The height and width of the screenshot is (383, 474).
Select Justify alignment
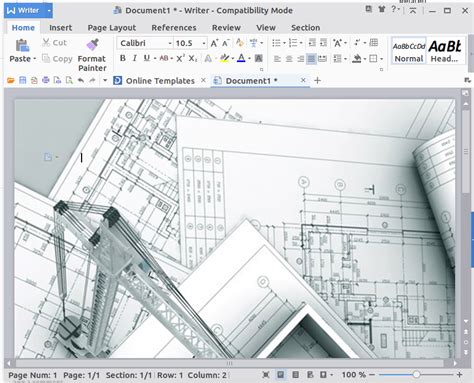tap(311, 59)
